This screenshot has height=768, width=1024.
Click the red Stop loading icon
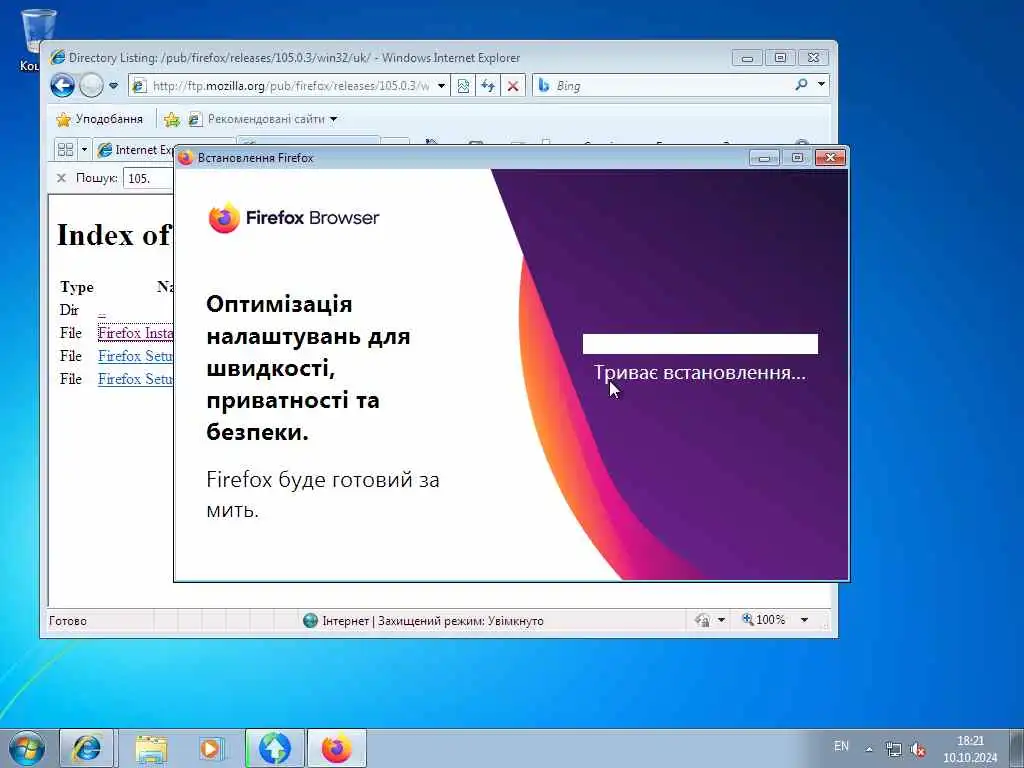(513, 86)
